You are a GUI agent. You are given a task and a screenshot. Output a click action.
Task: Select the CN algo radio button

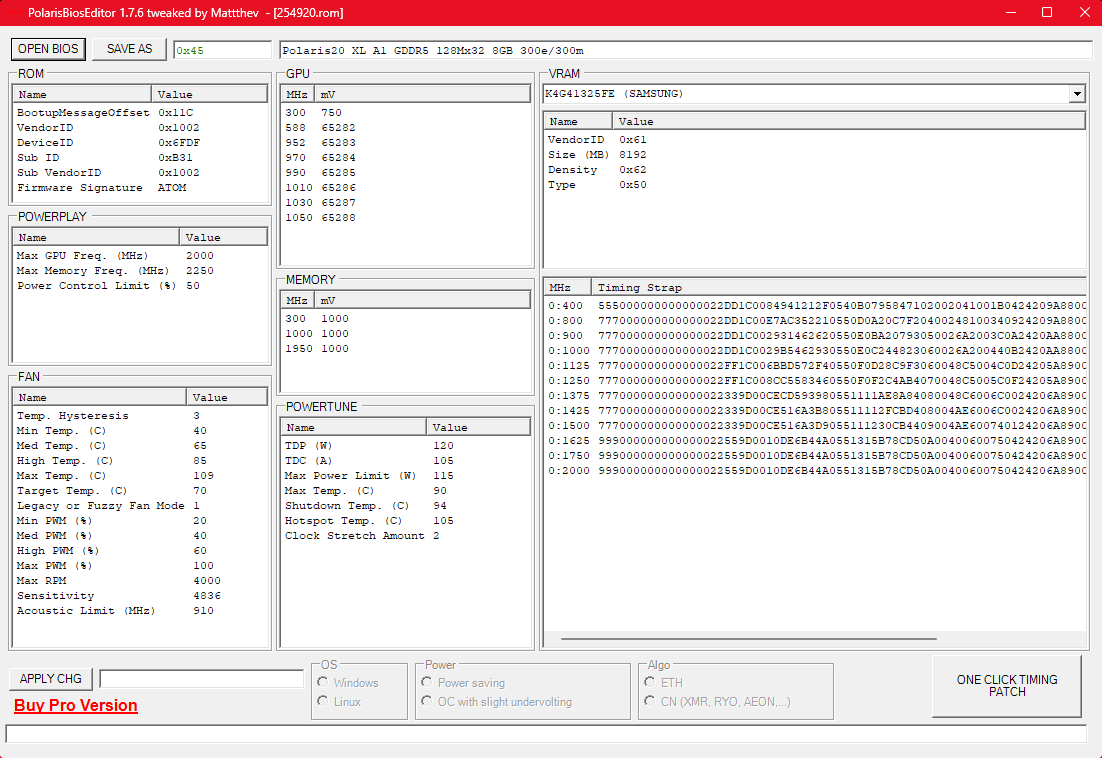pyautogui.click(x=650, y=702)
